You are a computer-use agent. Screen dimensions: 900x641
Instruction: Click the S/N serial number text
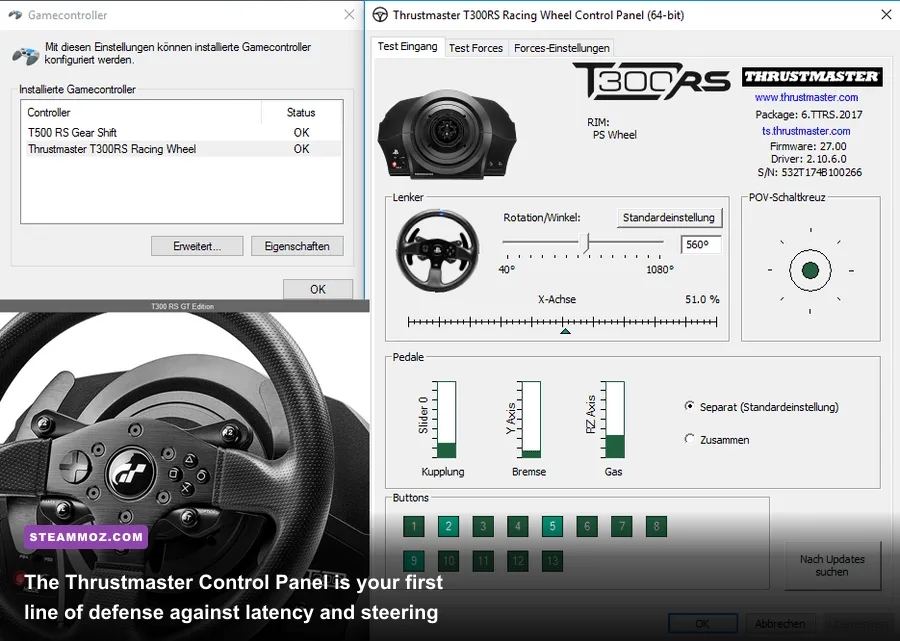tap(809, 172)
